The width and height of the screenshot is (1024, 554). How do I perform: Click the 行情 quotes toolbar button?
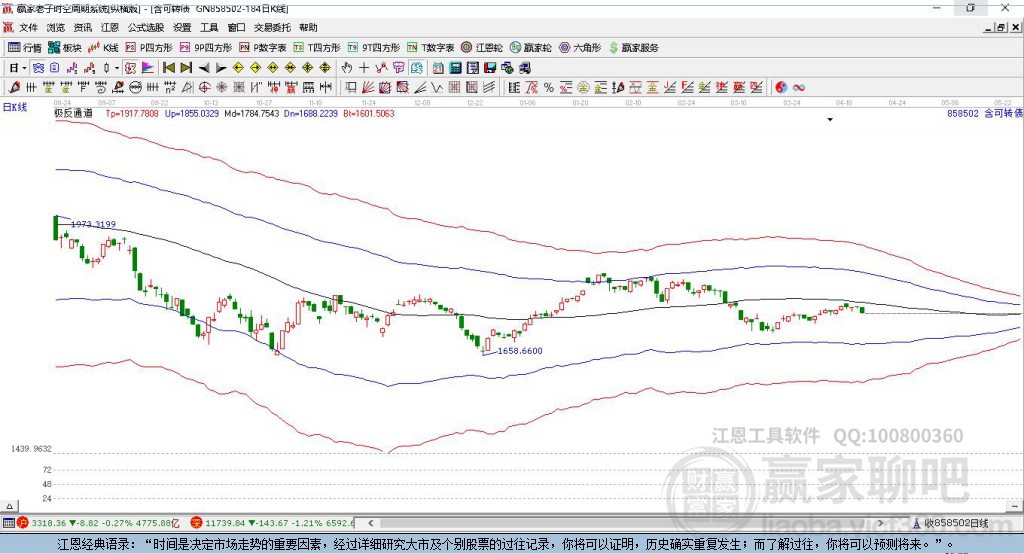(x=25, y=48)
